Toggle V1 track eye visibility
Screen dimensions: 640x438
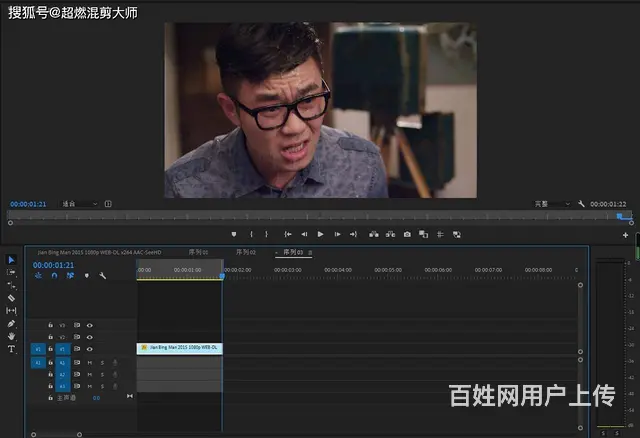tap(89, 349)
